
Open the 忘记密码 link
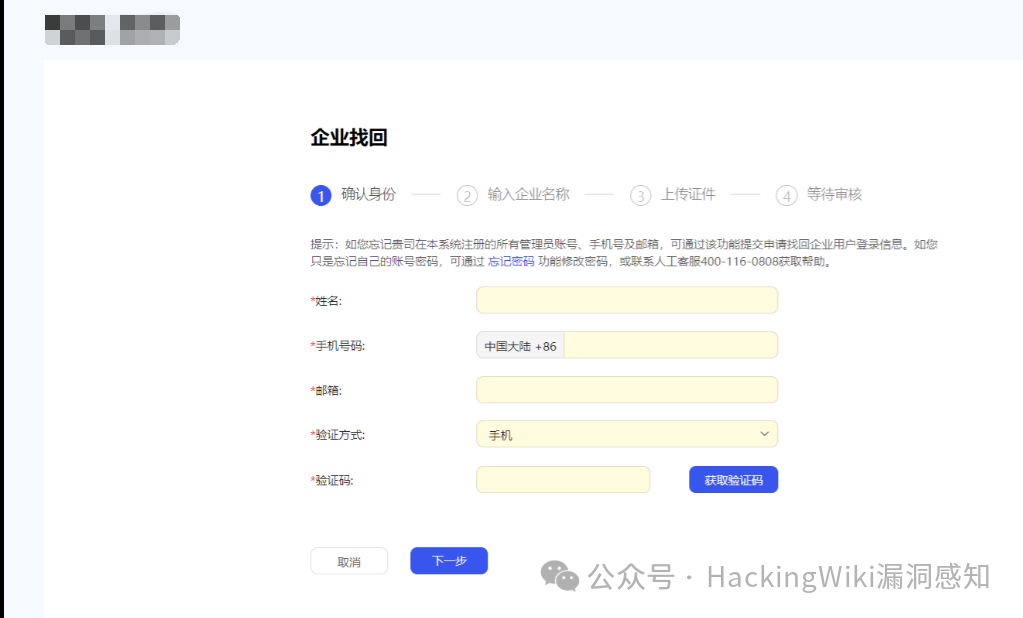coord(511,261)
